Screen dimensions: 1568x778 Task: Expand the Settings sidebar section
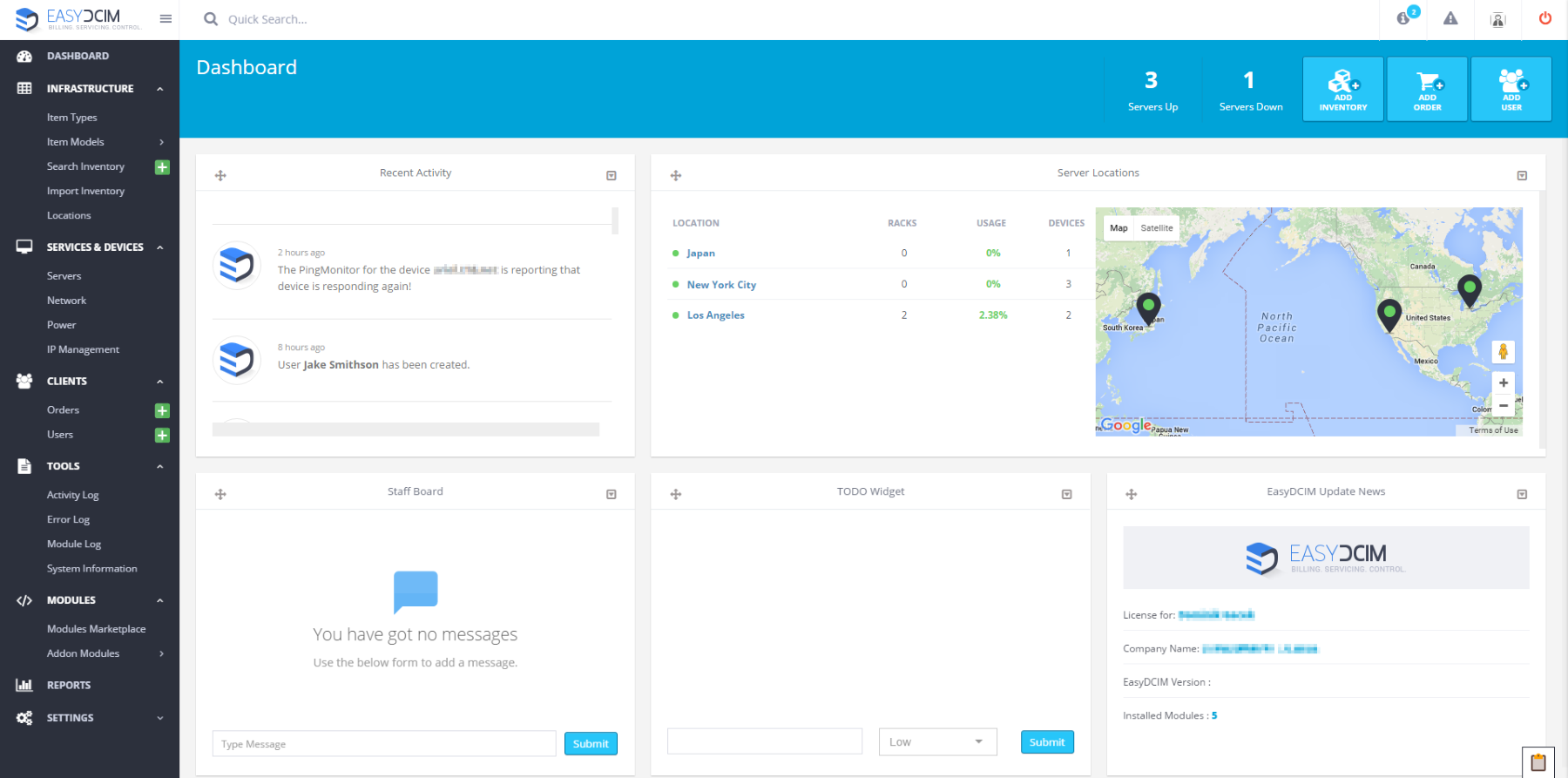(x=160, y=718)
